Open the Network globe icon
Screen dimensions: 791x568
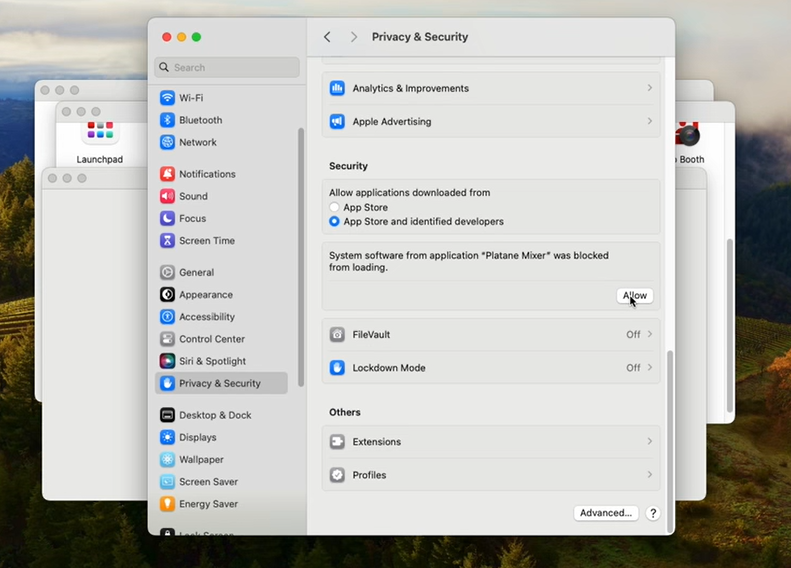coord(167,142)
